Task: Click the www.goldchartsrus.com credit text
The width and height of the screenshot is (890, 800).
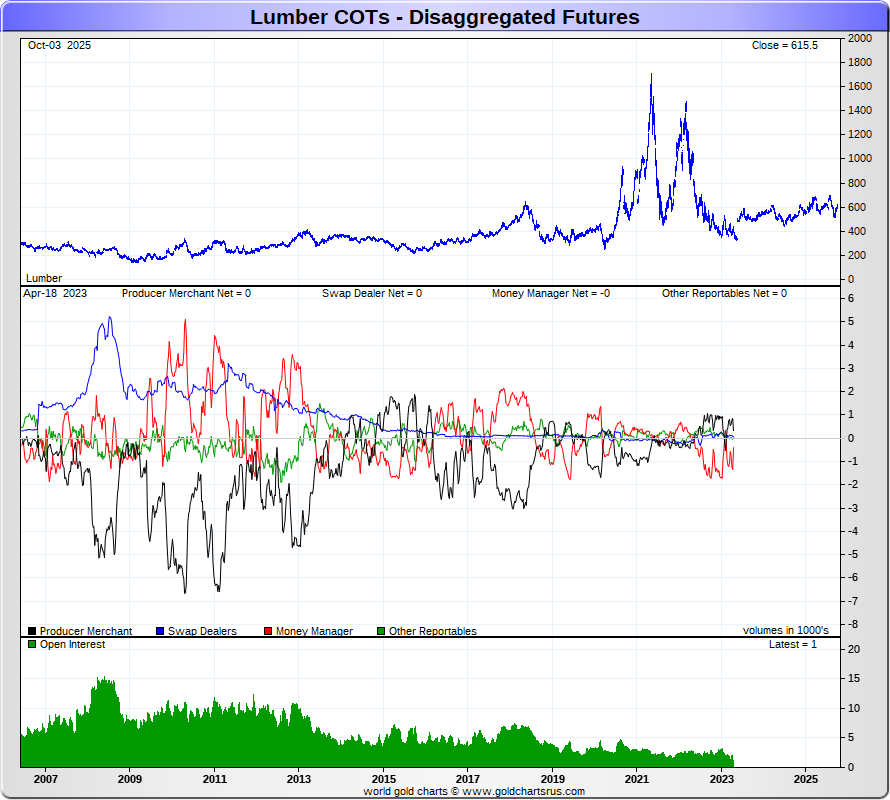Action: point(523,791)
